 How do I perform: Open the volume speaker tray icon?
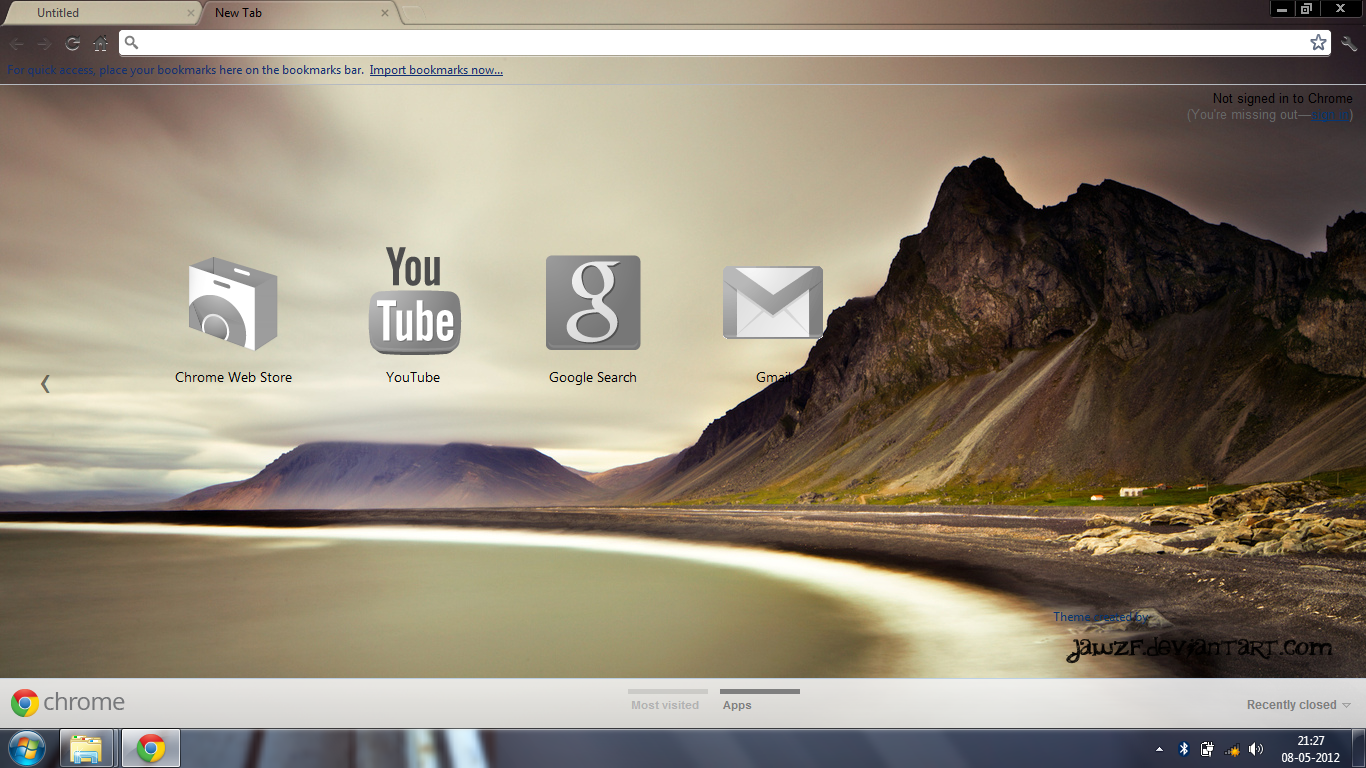coord(1256,749)
